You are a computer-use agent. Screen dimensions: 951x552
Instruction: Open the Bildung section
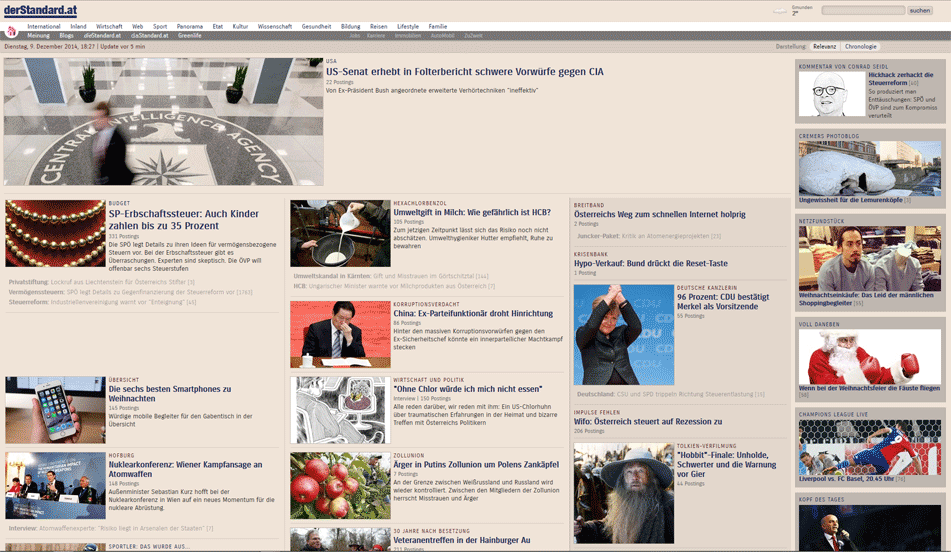pos(351,27)
